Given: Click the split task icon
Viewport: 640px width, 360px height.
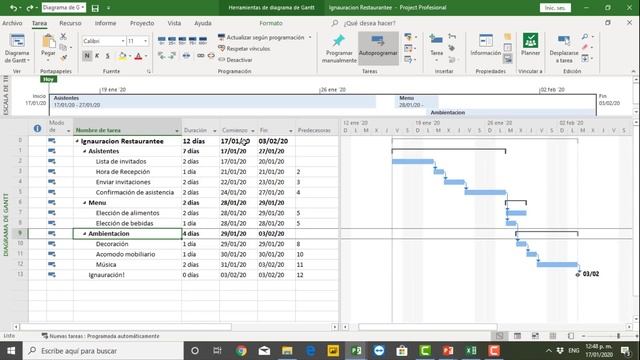Looking at the screenshot, I should pos(186,56).
